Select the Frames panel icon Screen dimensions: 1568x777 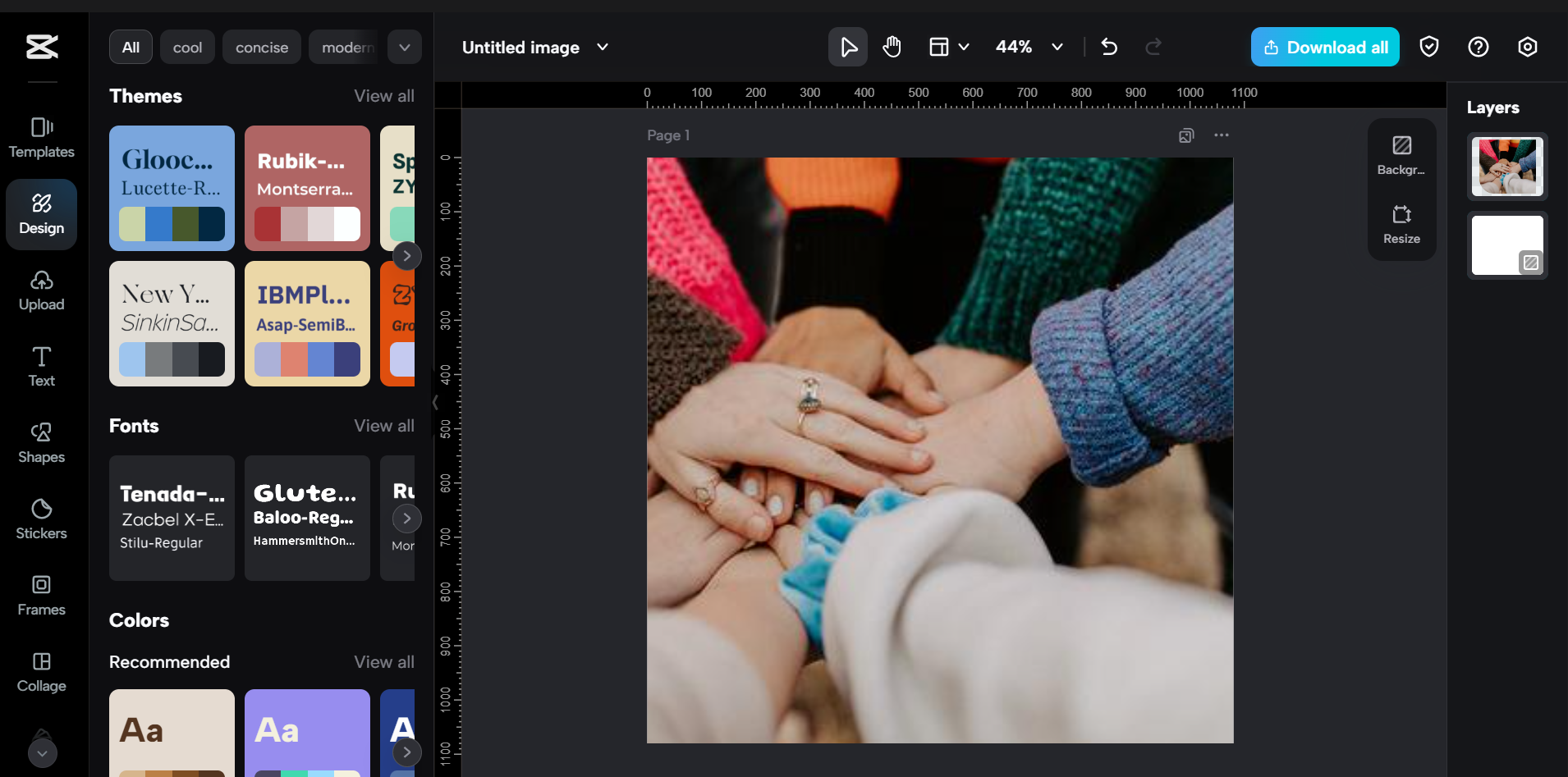[x=41, y=596]
